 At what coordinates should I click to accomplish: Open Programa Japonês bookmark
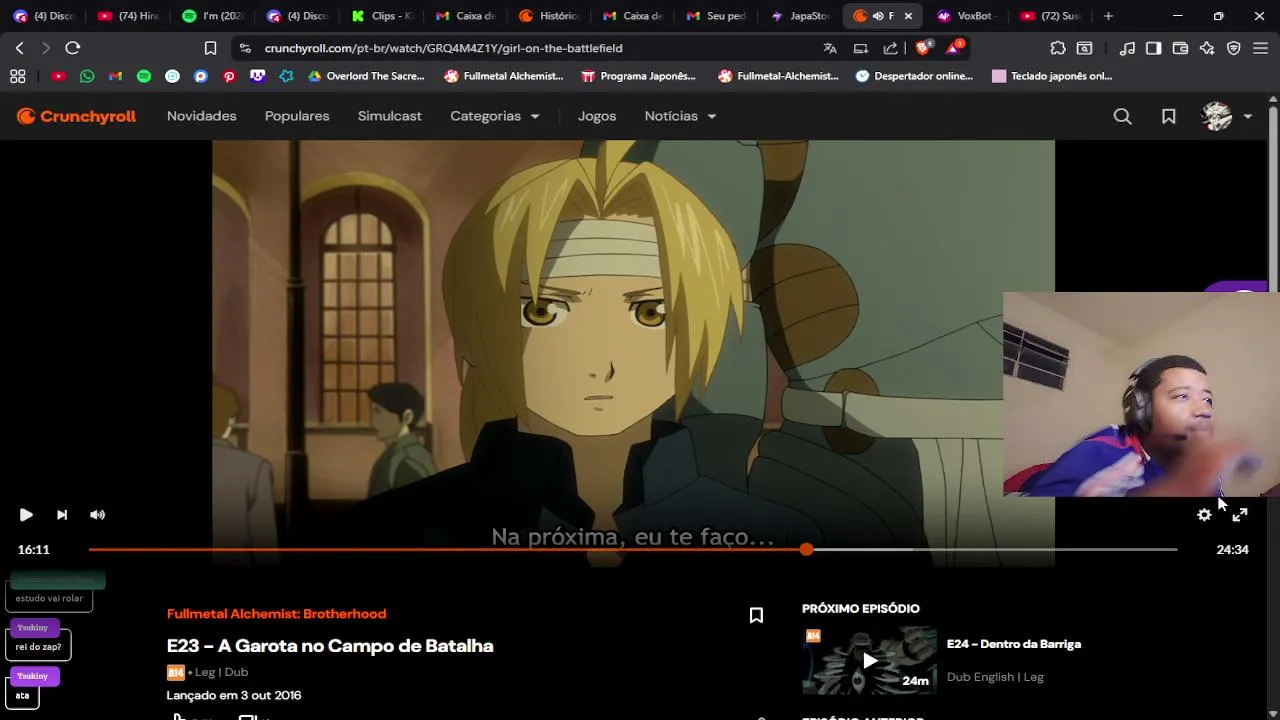tap(638, 76)
